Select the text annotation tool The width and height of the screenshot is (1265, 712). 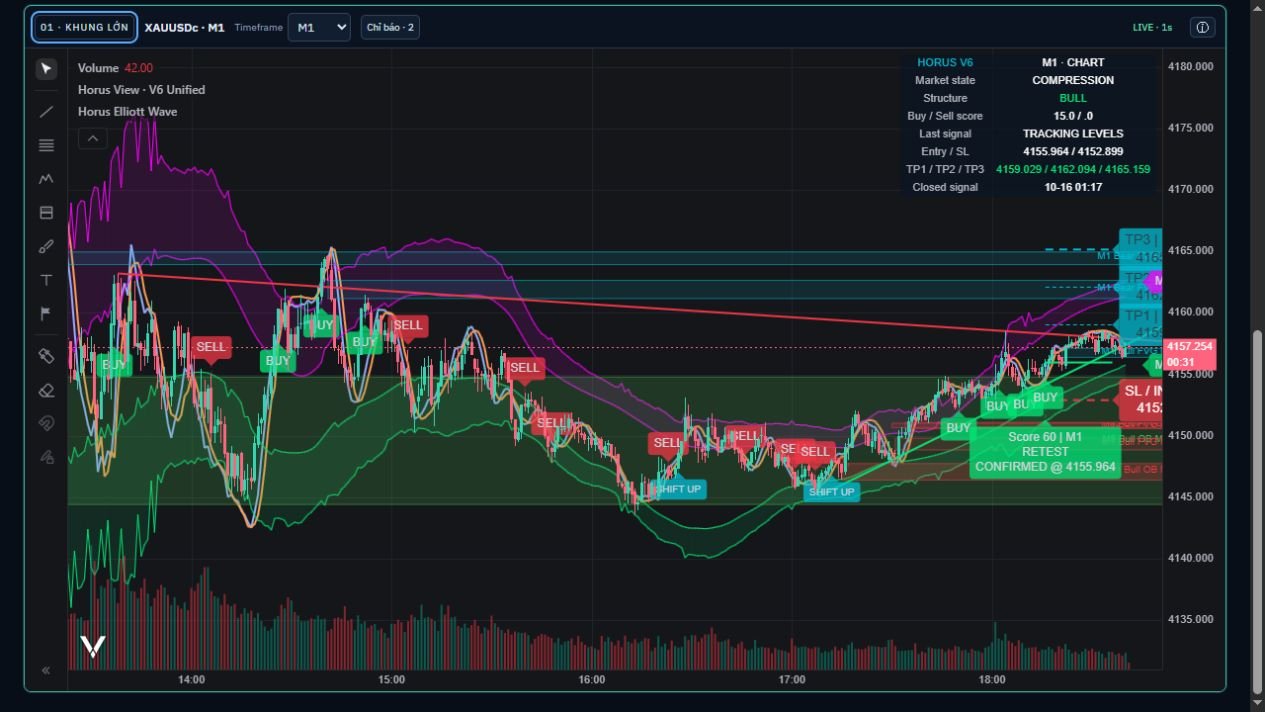pyautogui.click(x=46, y=280)
